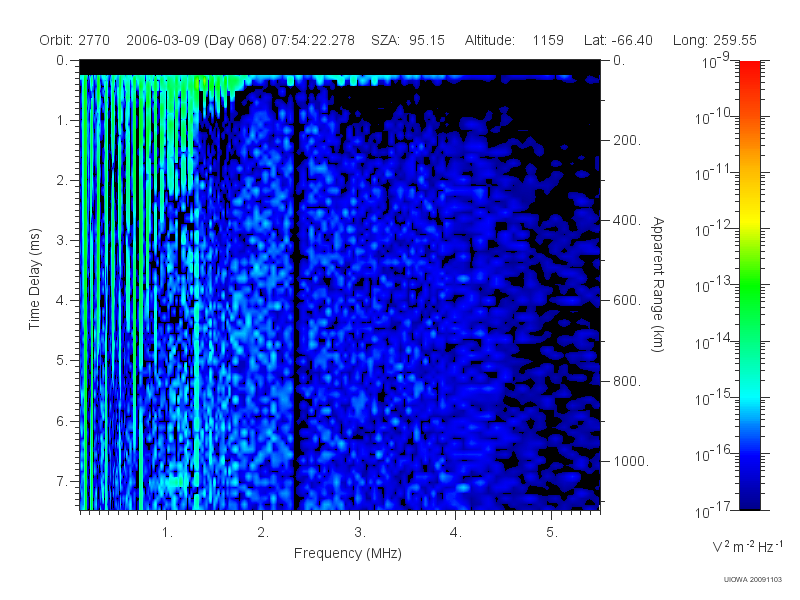Click the 'Altitude: 1159' header text
This screenshot has width=800, height=600.
[x=514, y=40]
